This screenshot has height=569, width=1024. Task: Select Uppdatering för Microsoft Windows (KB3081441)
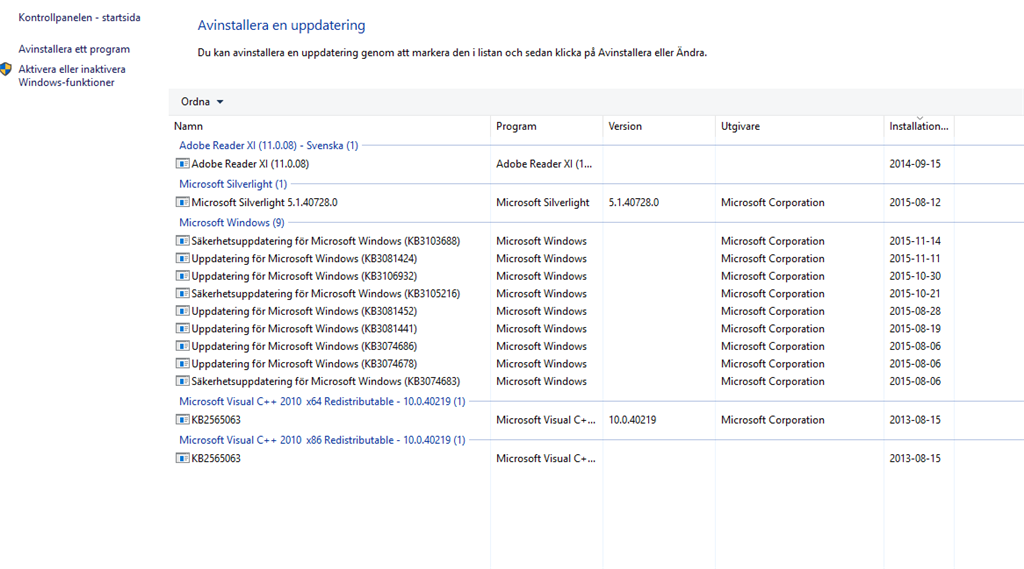304,329
